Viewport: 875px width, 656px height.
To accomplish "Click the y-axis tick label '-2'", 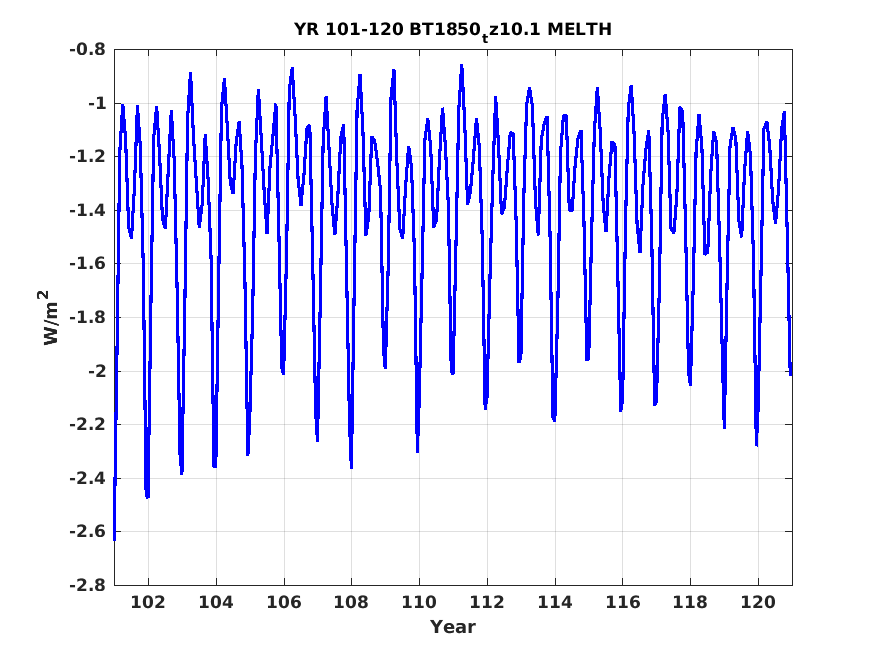I will click(x=97, y=371).
